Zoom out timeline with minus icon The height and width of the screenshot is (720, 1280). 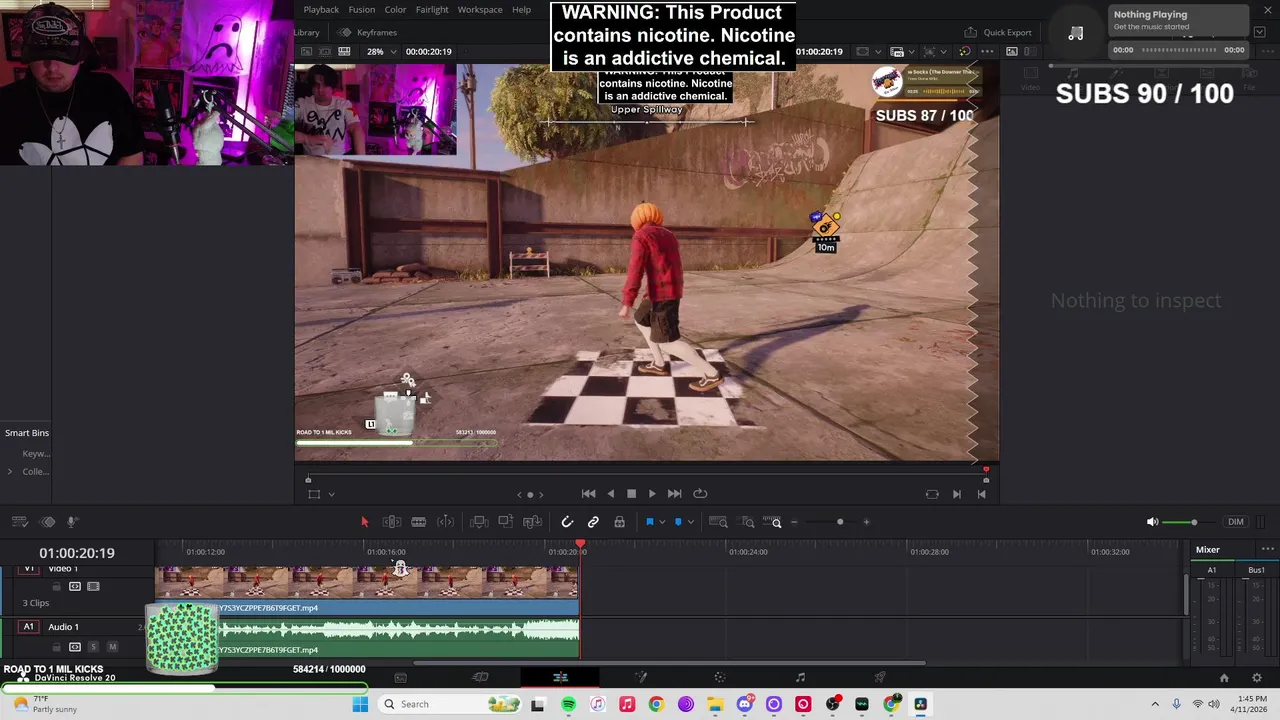794,522
